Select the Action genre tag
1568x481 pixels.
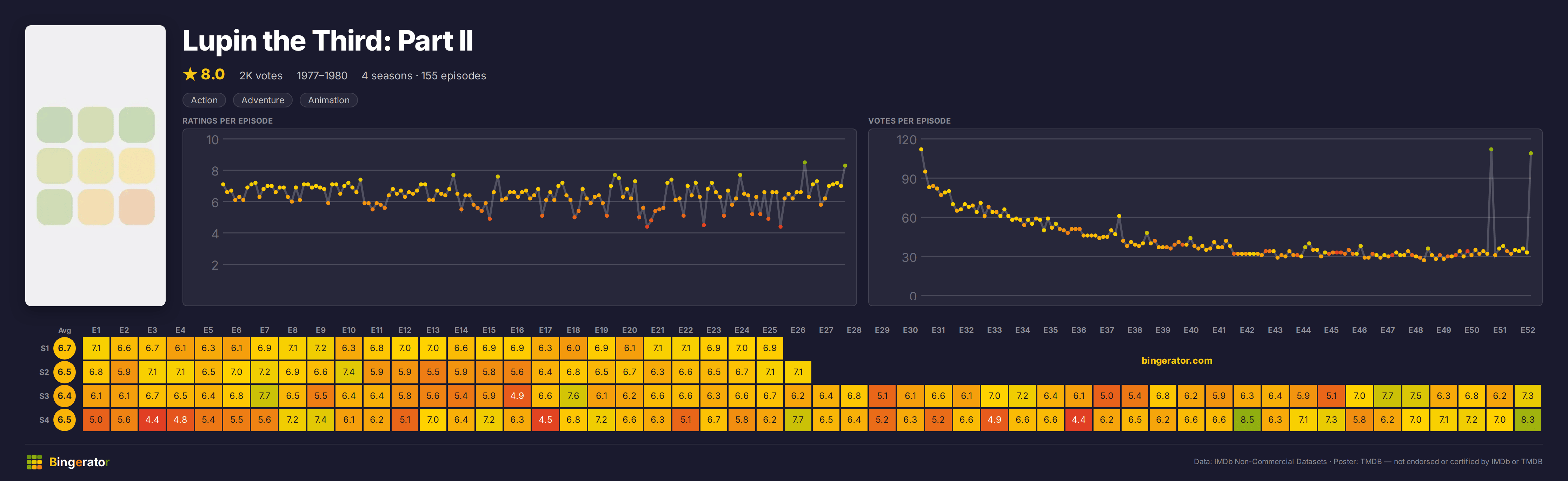[x=204, y=100]
